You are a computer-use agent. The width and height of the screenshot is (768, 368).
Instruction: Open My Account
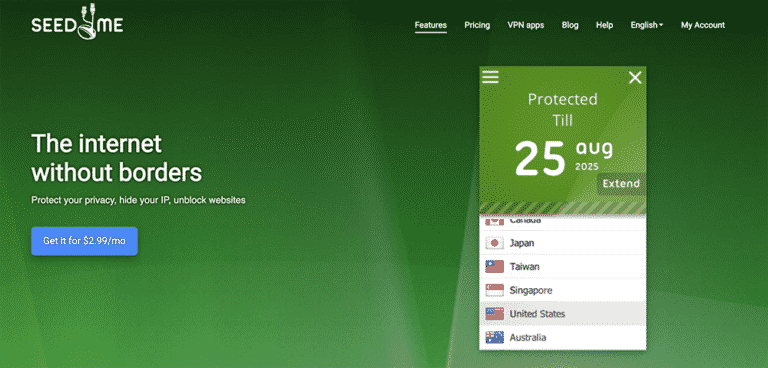[x=703, y=25]
